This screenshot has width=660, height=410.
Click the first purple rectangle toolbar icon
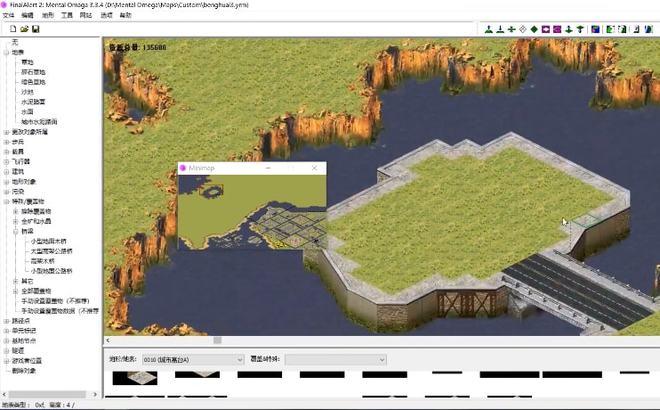point(546,29)
